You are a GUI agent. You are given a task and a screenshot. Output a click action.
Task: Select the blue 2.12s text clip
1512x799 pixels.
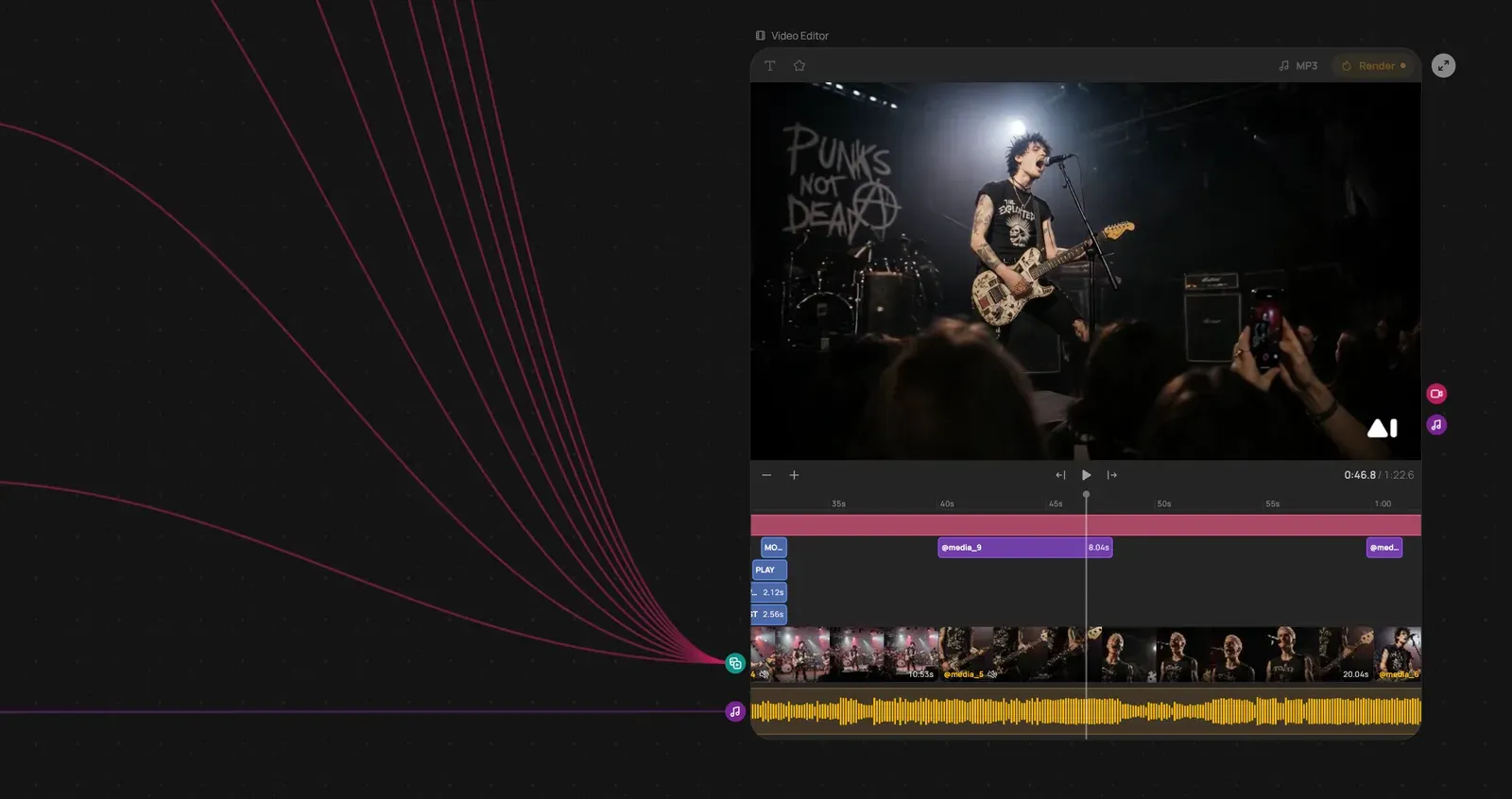coord(768,592)
